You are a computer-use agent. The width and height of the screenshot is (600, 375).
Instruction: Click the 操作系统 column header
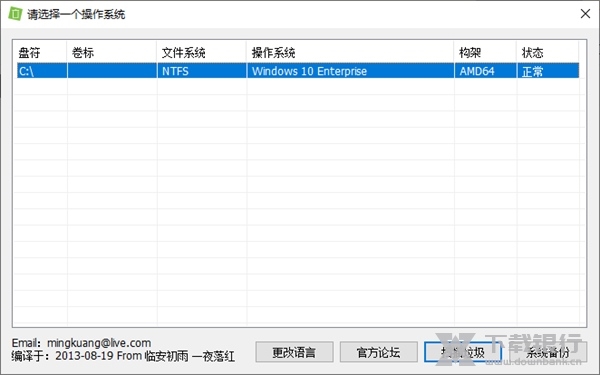[350, 52]
